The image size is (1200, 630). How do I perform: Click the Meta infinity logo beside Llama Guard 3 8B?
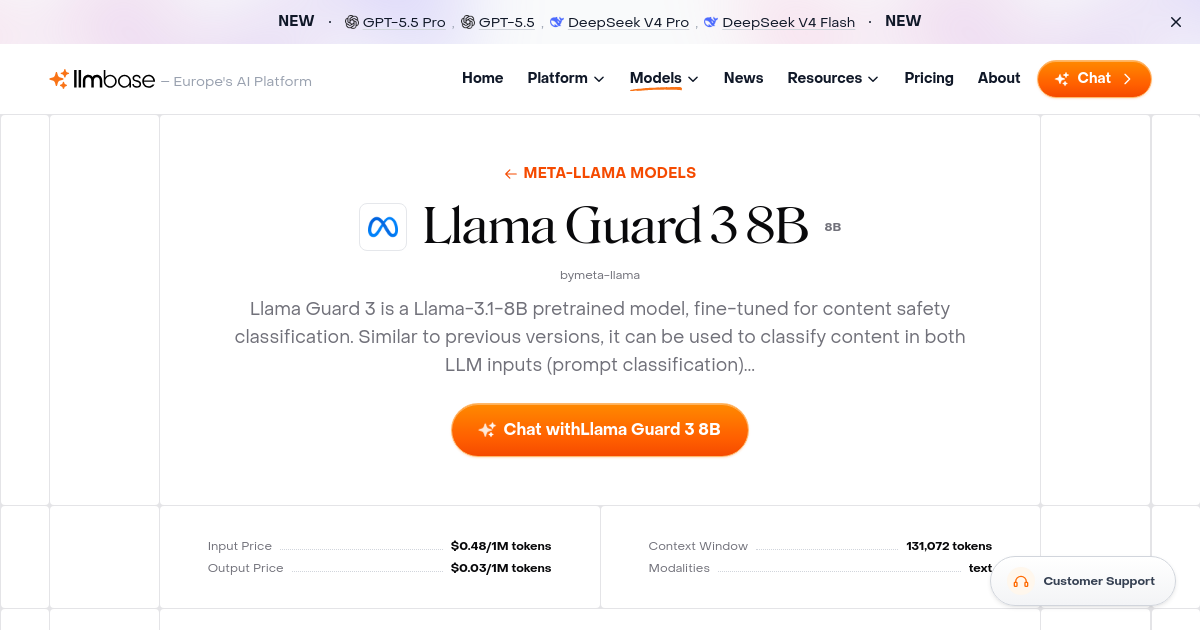tap(383, 227)
